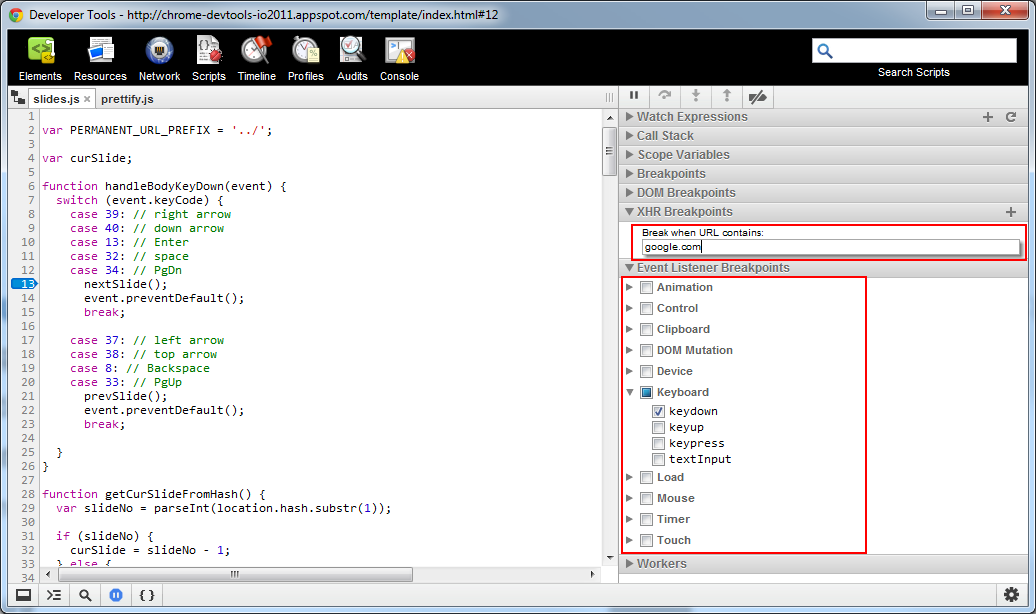The width and height of the screenshot is (1036, 614).
Task: Open the Resources panel
Action: tap(100, 58)
